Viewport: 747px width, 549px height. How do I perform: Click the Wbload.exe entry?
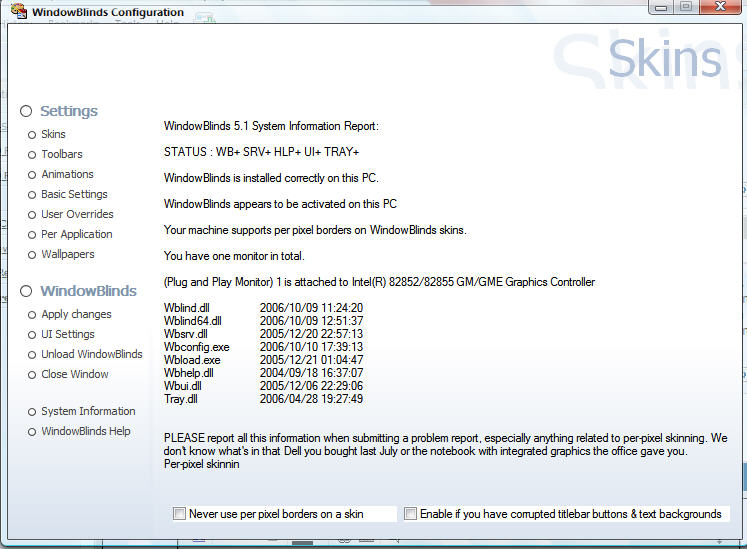click(x=192, y=360)
